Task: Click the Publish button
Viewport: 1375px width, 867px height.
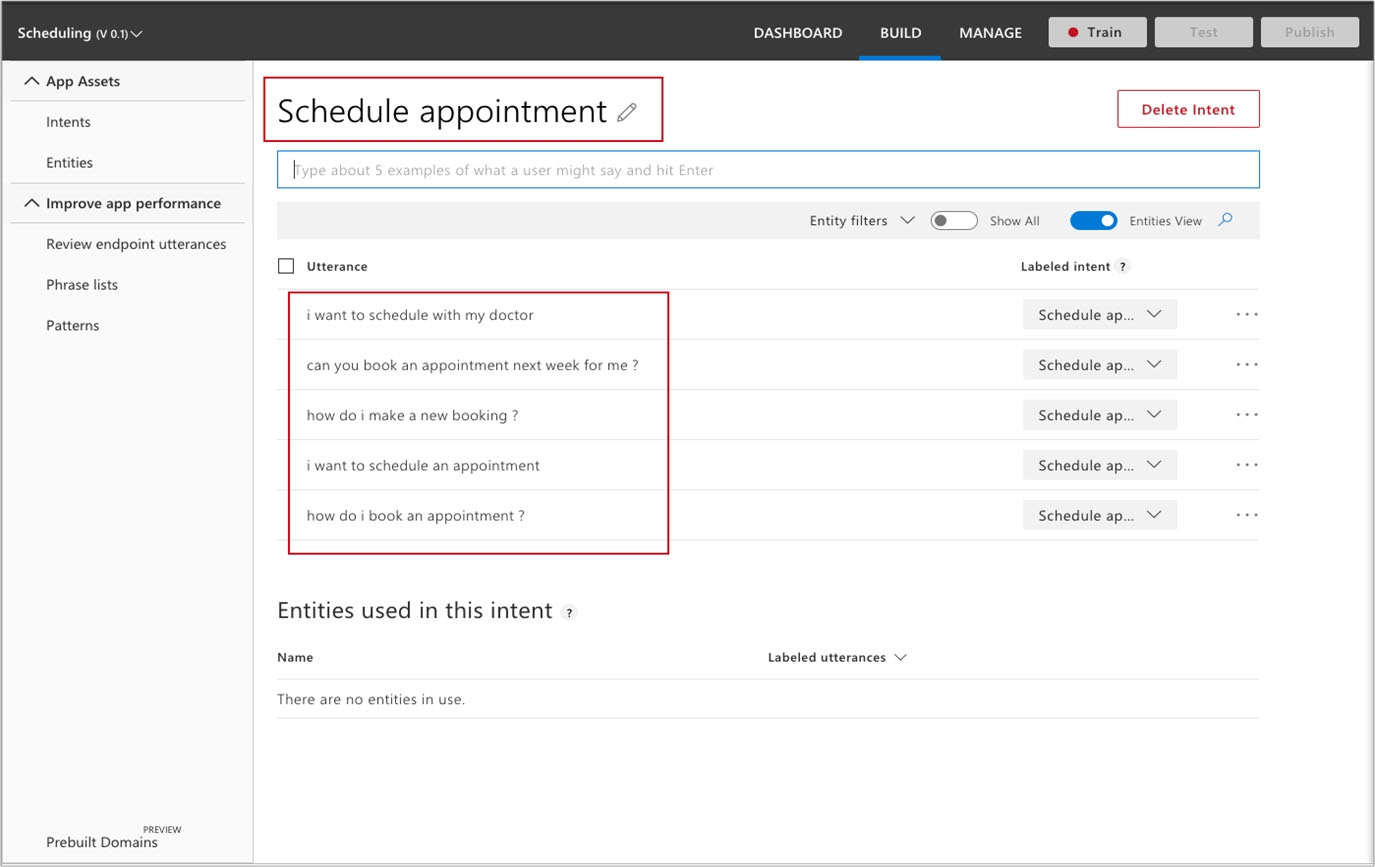Action: (1309, 32)
